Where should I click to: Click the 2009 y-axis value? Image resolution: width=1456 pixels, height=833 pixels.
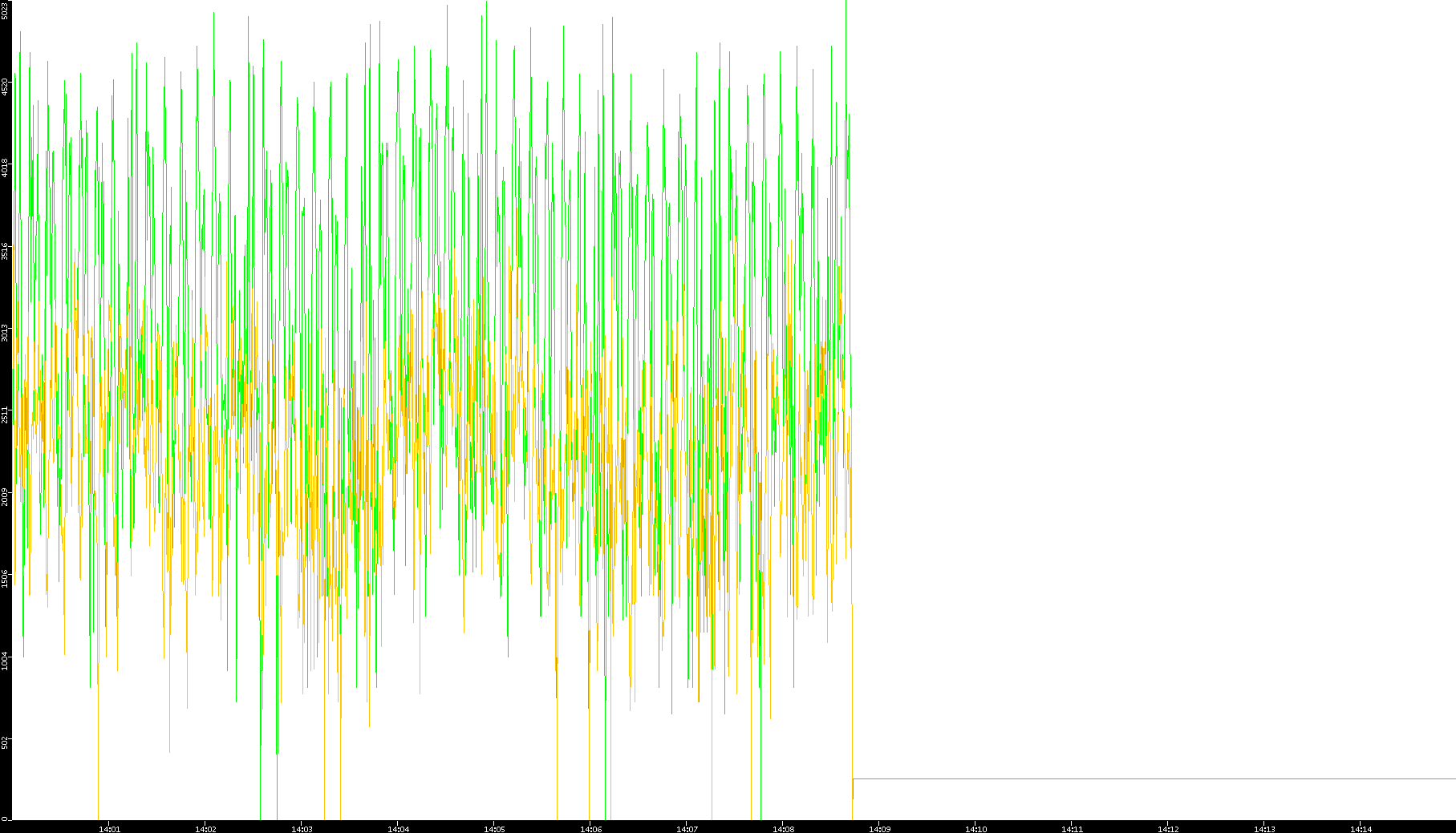click(5, 497)
